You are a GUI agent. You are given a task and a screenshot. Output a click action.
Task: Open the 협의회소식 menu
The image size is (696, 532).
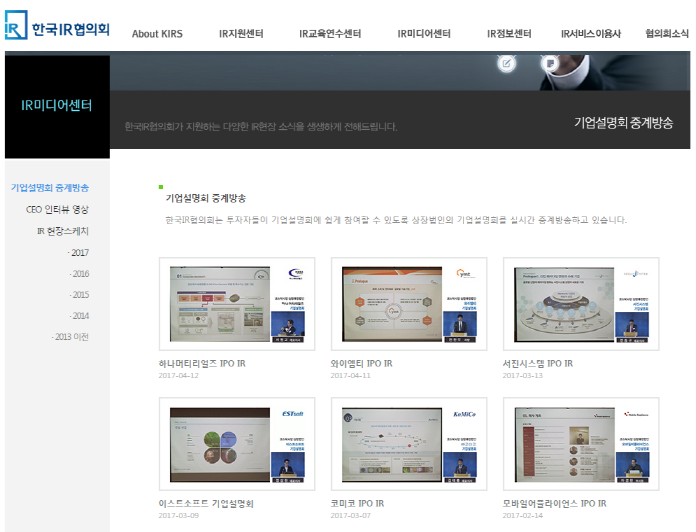[667, 34]
